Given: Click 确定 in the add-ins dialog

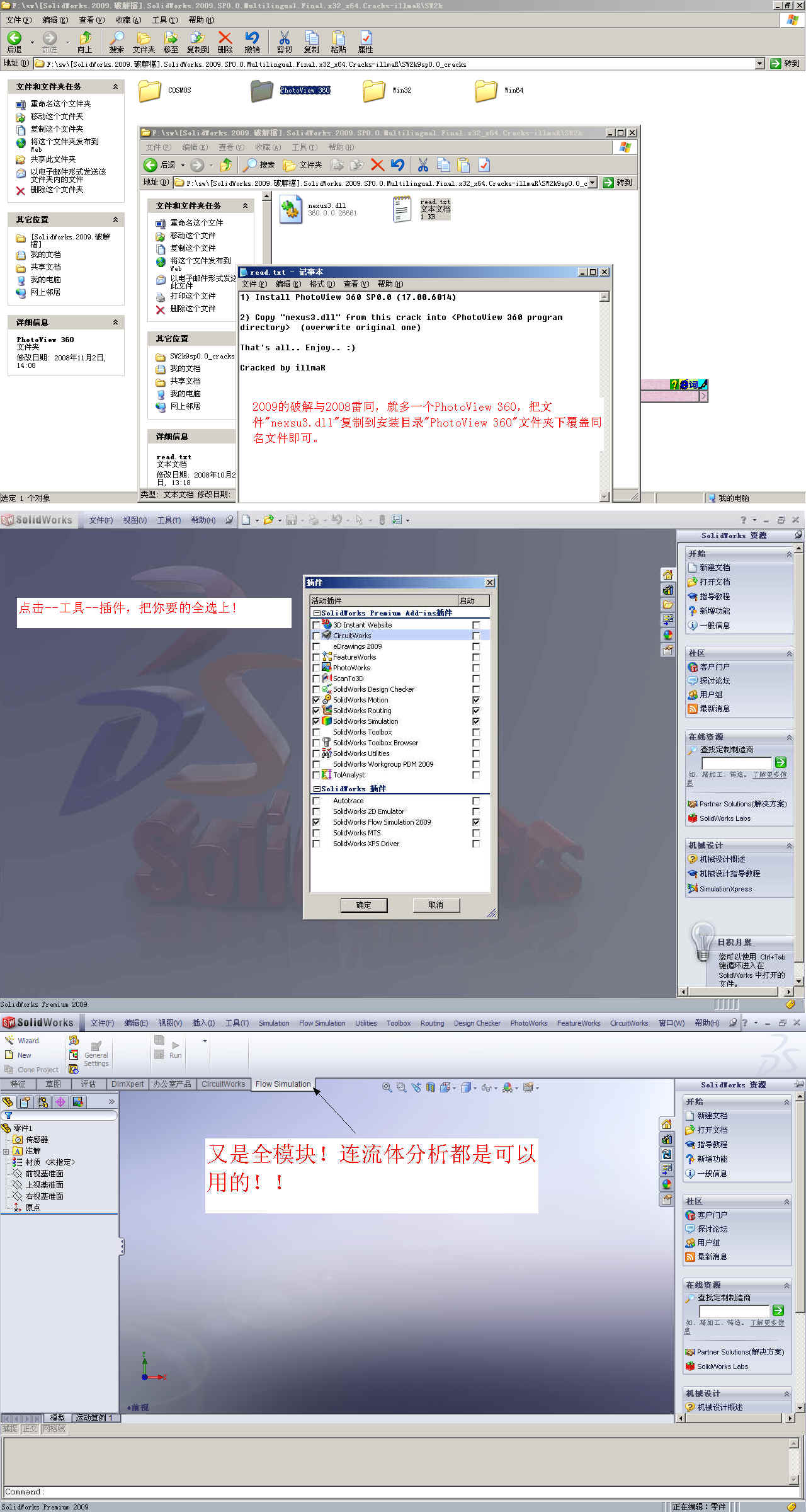Looking at the screenshot, I should 363,905.
